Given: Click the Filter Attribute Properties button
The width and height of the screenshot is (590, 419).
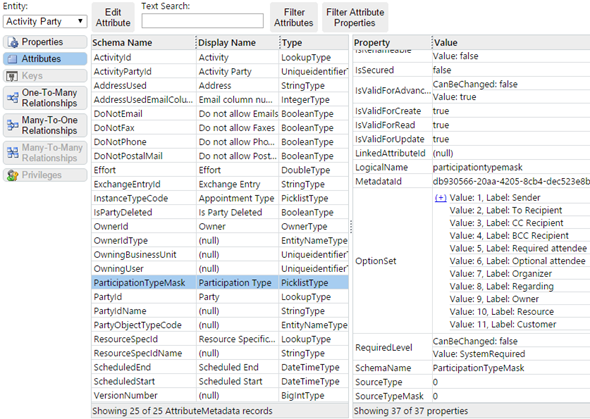Looking at the screenshot, I should click(355, 17).
